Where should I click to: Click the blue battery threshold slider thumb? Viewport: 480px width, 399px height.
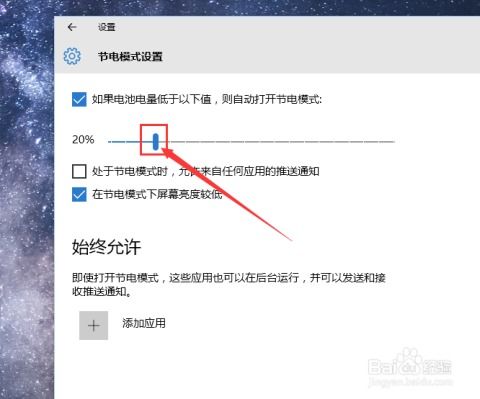pos(156,141)
